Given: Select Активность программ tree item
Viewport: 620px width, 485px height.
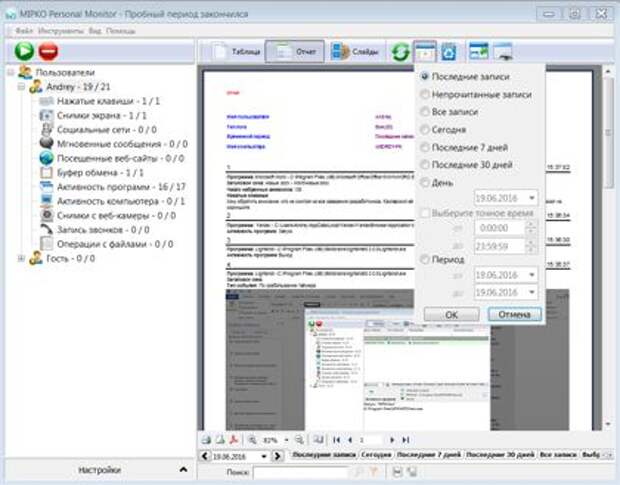Looking at the screenshot, I should click(x=113, y=187).
